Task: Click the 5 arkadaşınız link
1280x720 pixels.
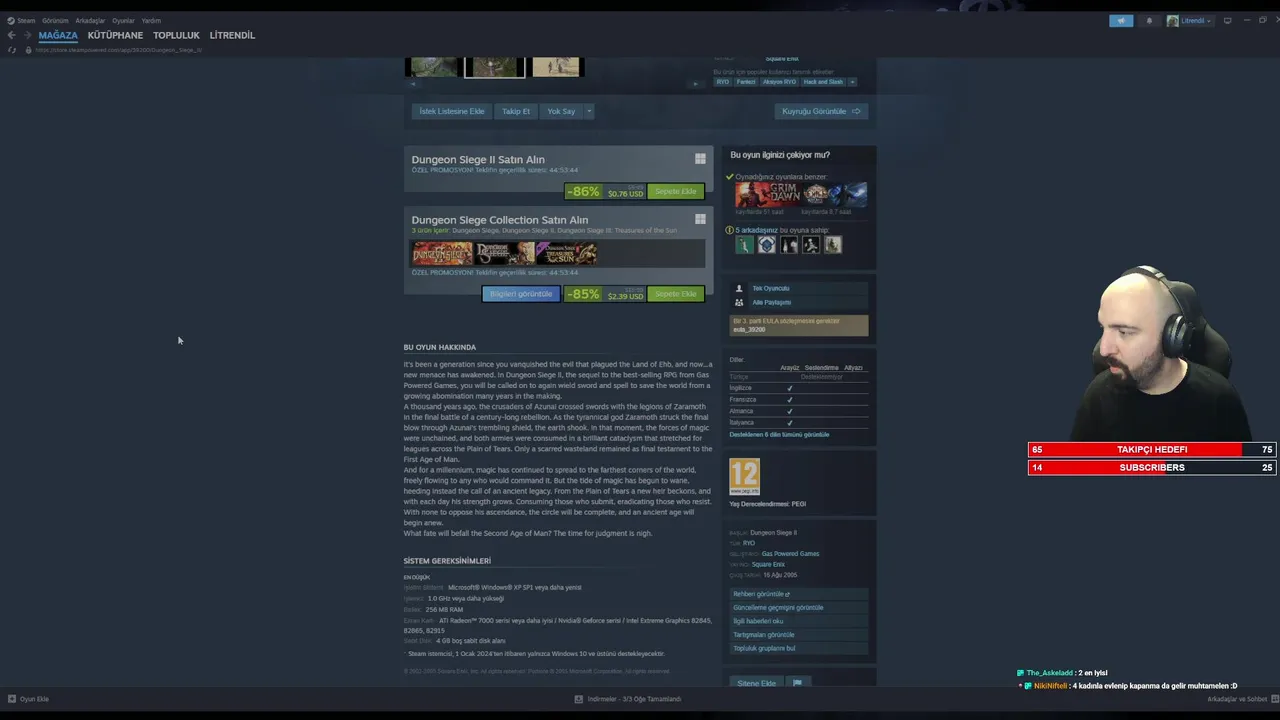Action: click(756, 230)
